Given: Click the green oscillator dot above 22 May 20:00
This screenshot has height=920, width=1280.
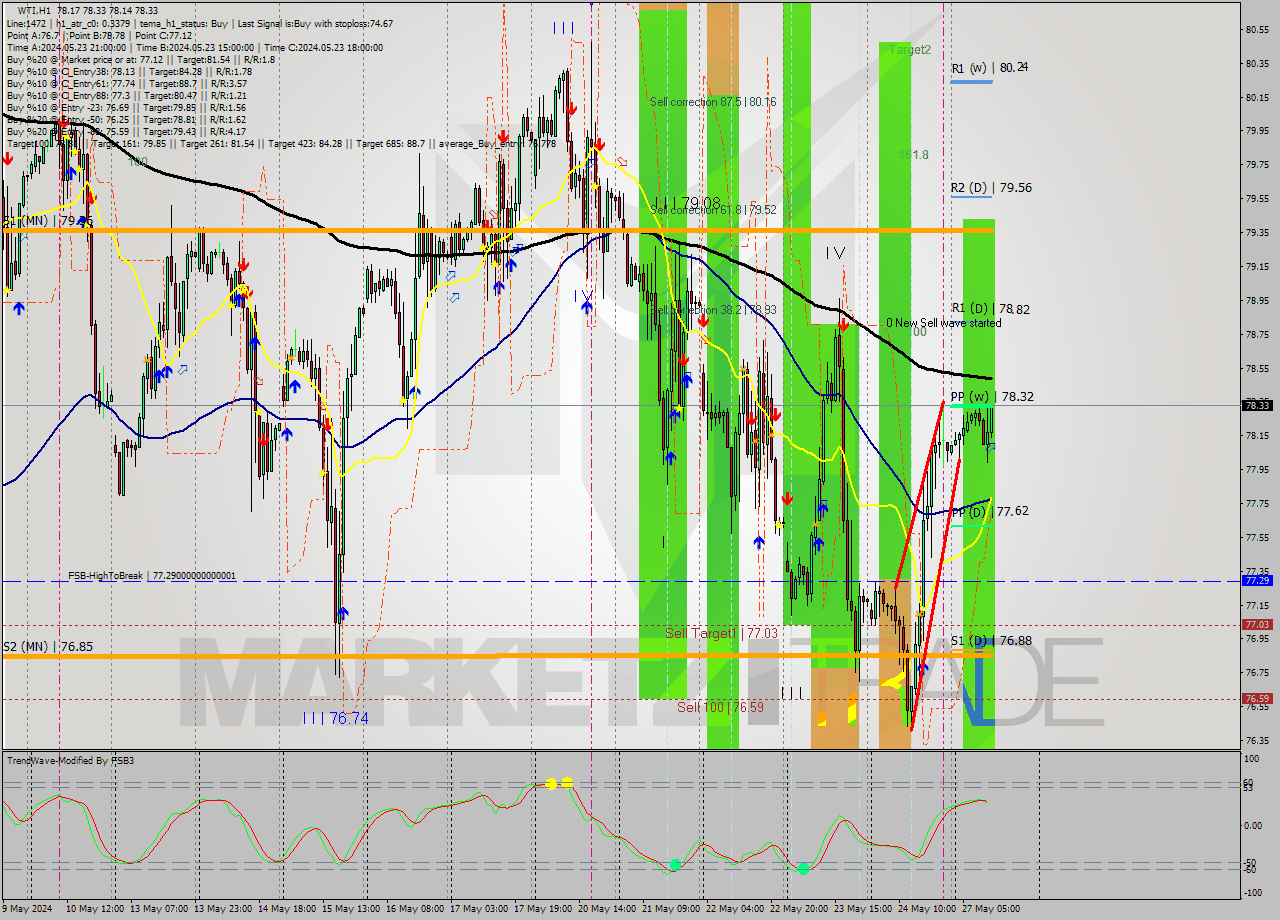Looking at the screenshot, I should coord(803,868).
